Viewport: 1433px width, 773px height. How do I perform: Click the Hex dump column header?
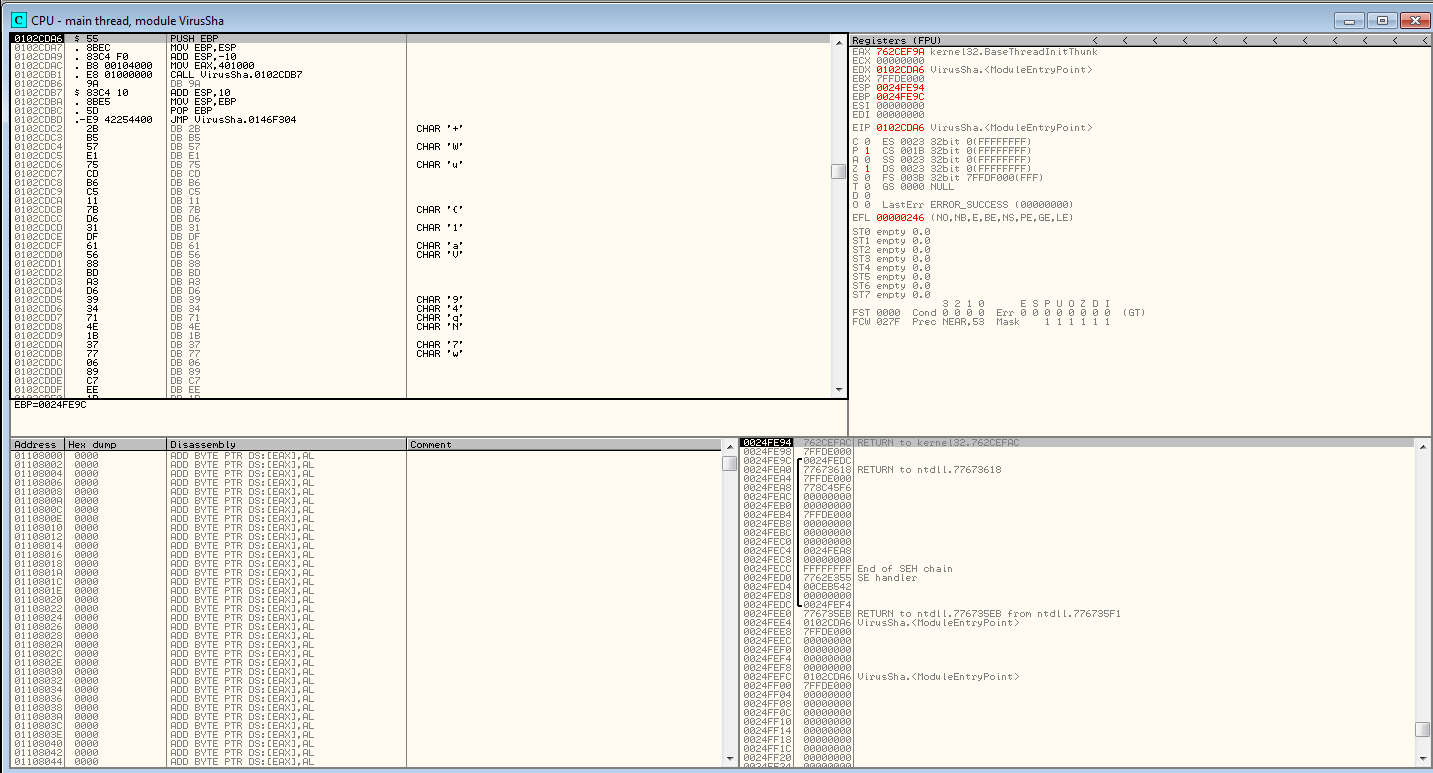(115, 444)
